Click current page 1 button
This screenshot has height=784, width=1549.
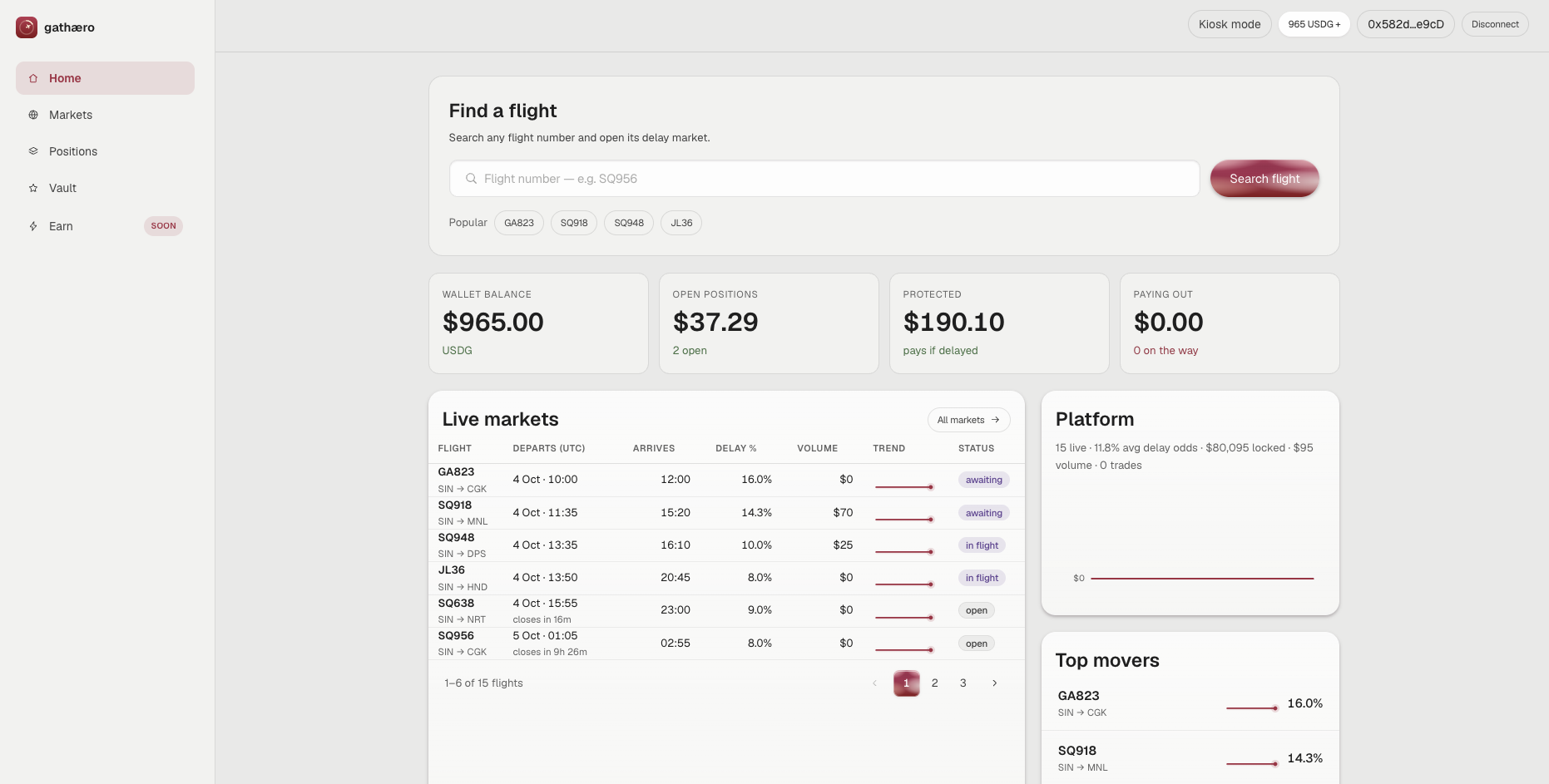tap(907, 683)
